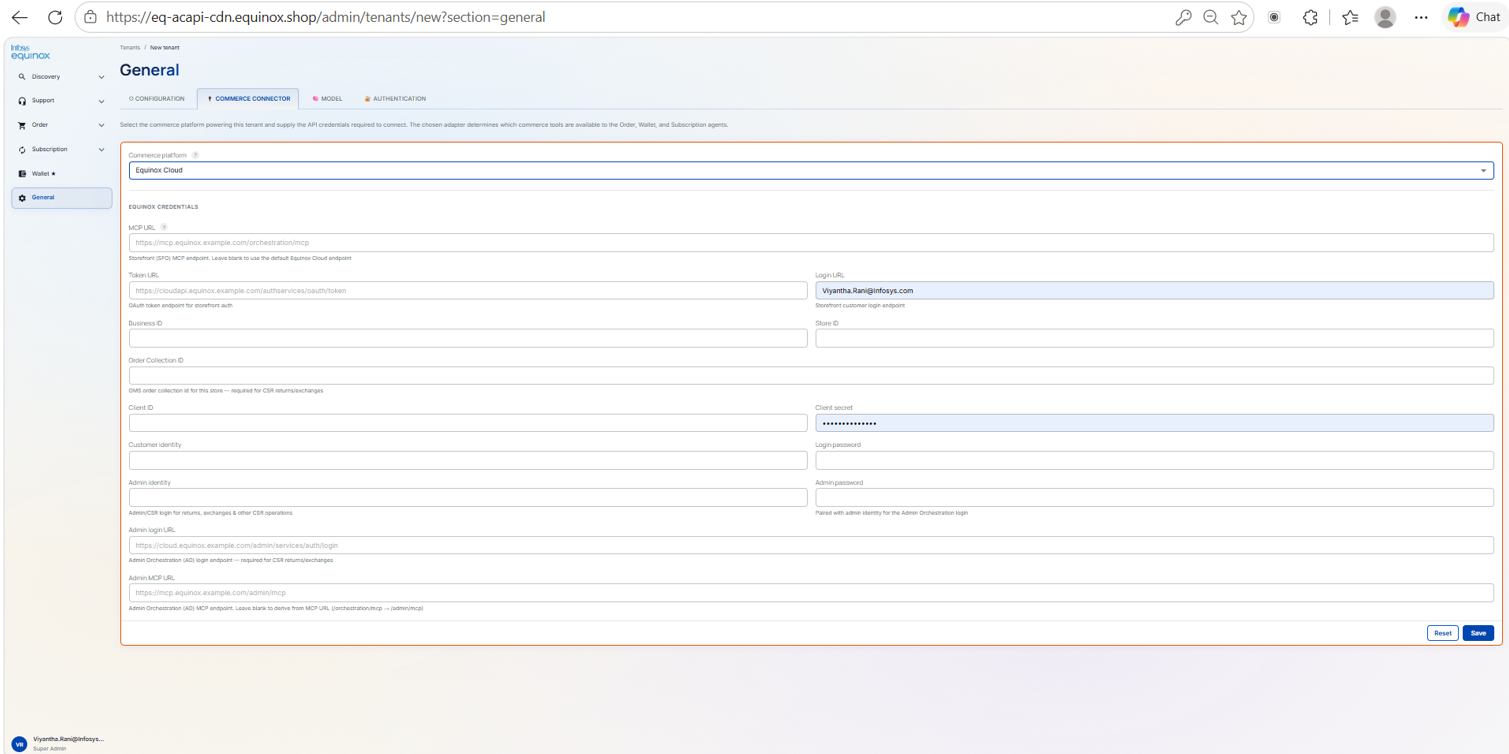Image resolution: width=1509 pixels, height=754 pixels.
Task: Open the browser three-dots menu
Action: click(1421, 17)
